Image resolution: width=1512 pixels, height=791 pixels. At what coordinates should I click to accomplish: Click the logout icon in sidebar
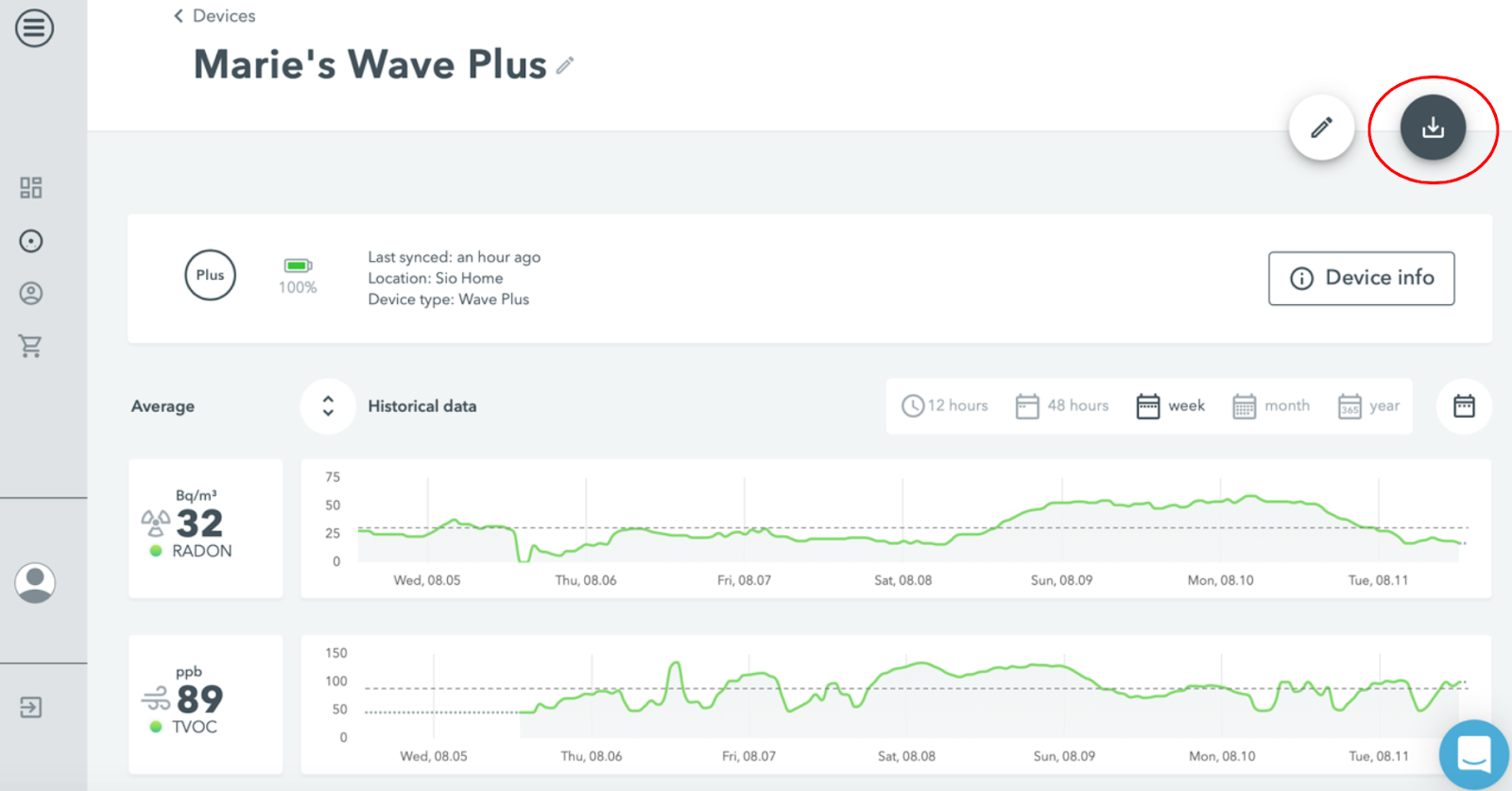(x=31, y=707)
